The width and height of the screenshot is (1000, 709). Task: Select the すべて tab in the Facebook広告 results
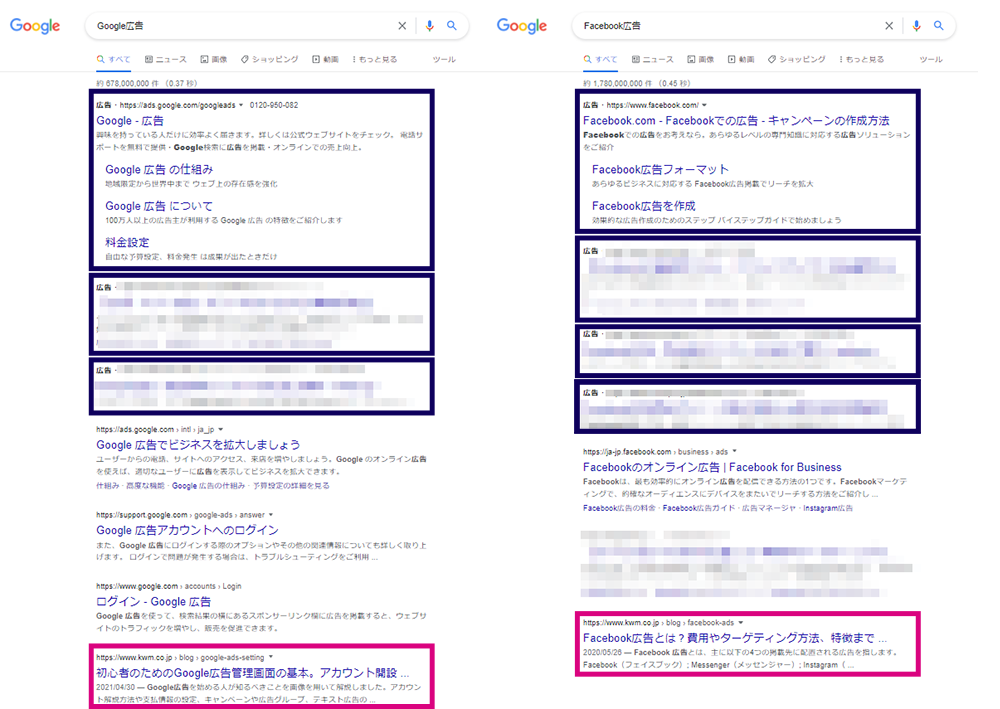pos(600,59)
